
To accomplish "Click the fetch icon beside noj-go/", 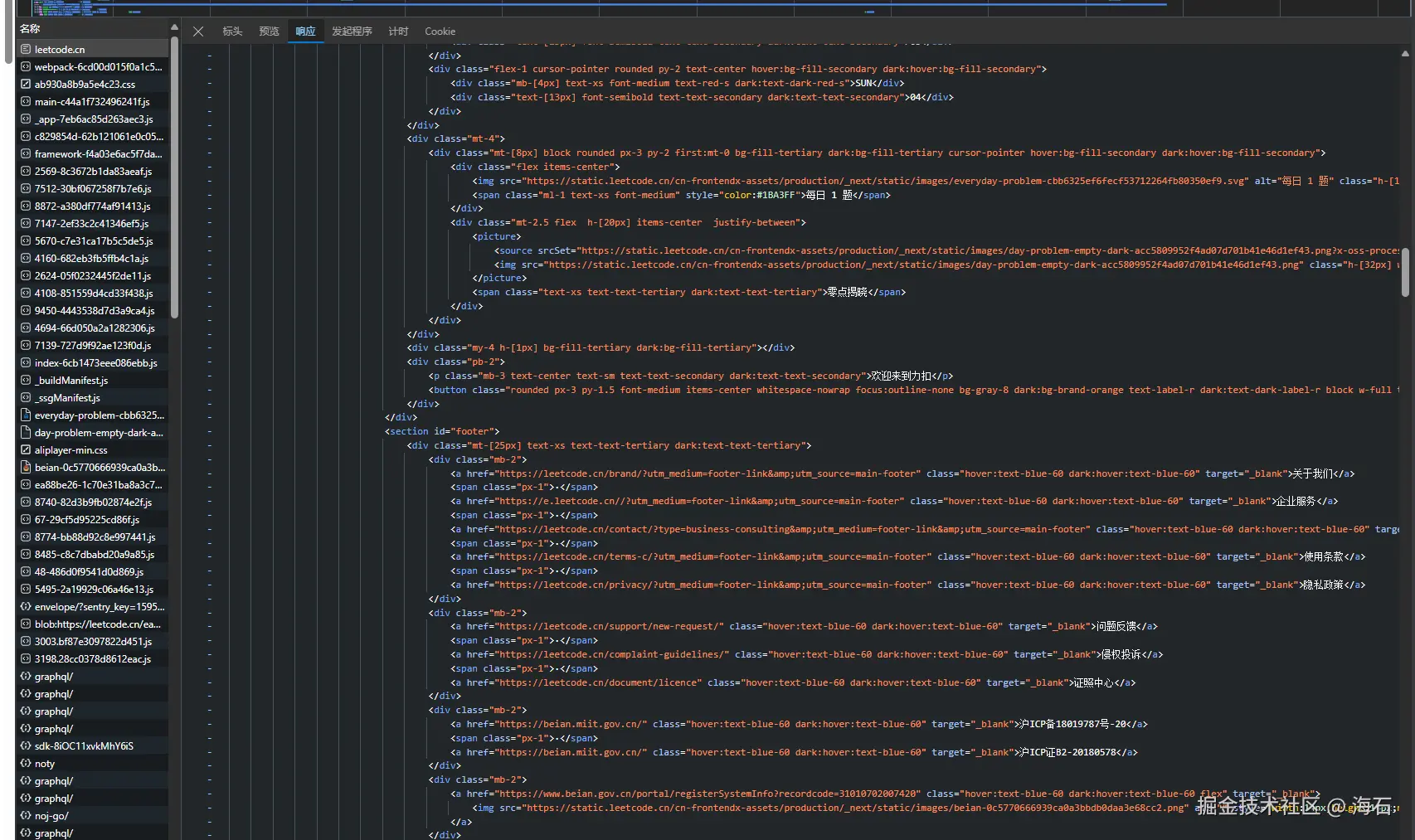I will point(26,816).
